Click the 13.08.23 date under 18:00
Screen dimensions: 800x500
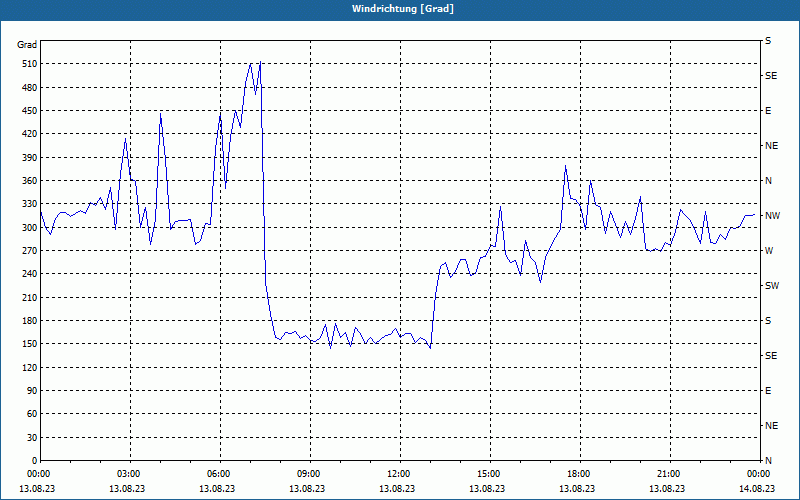pos(577,489)
